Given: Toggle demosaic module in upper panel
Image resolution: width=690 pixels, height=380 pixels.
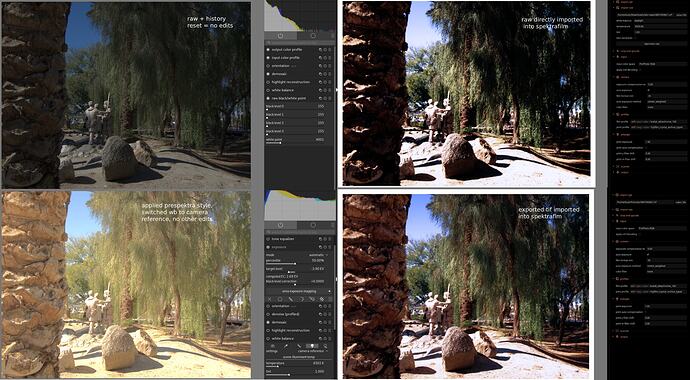Looking at the screenshot, I should pyautogui.click(x=268, y=74).
